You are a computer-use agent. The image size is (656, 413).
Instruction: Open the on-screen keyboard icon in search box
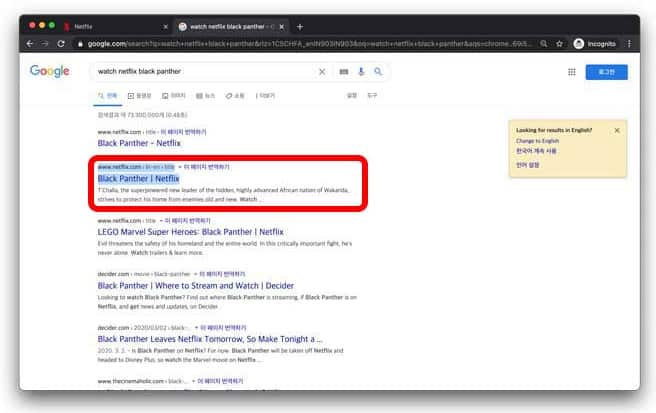344,72
